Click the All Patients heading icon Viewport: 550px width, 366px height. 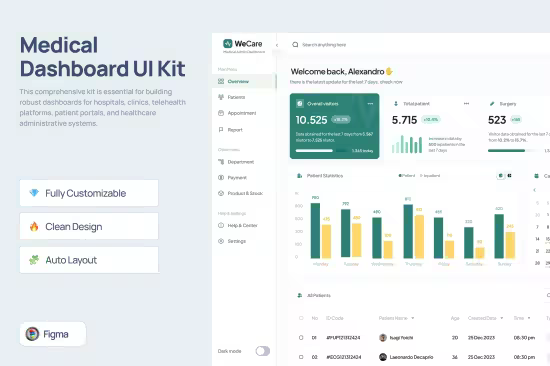(x=300, y=295)
